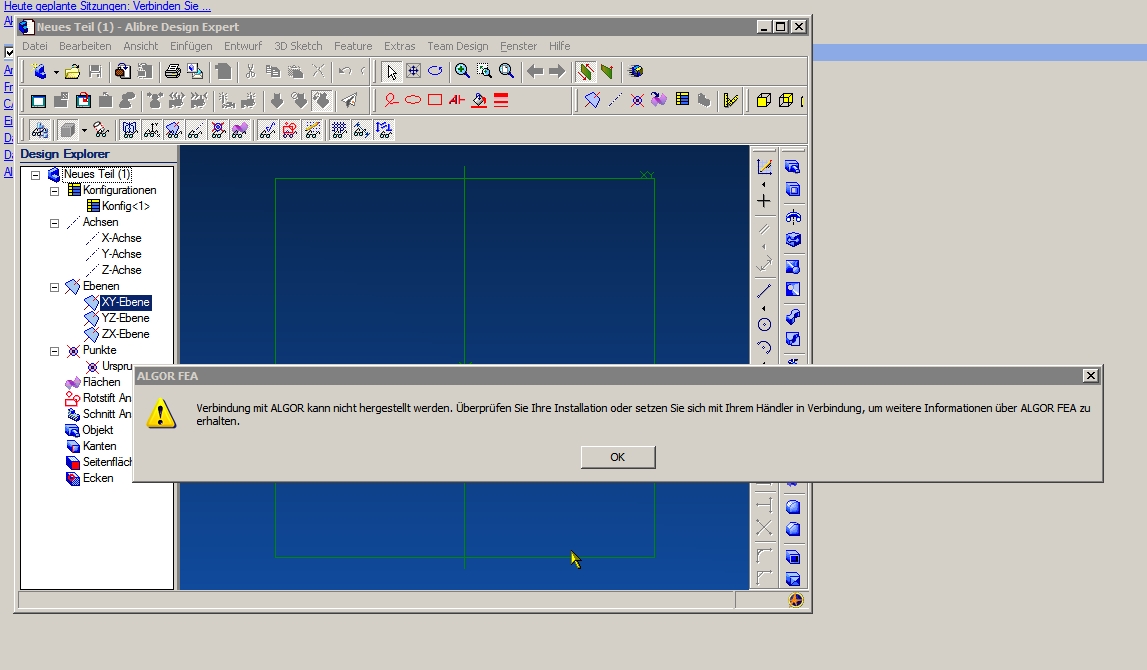Click the activate 2D sketch pencil icon
The image size is (1147, 670).
[764, 167]
